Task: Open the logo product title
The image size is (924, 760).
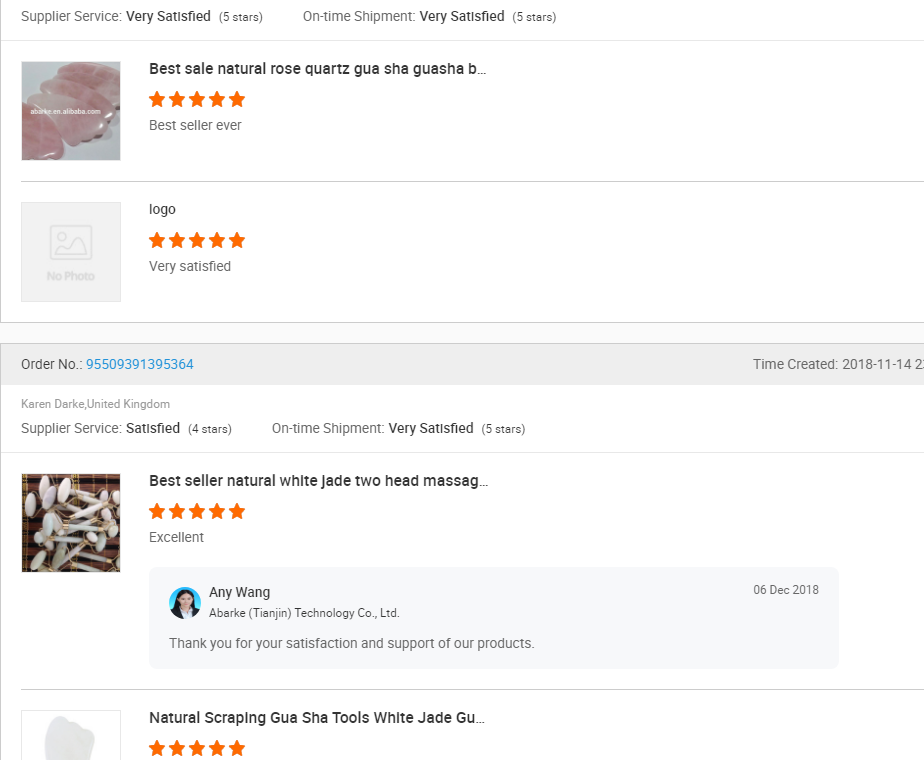Action: (162, 210)
